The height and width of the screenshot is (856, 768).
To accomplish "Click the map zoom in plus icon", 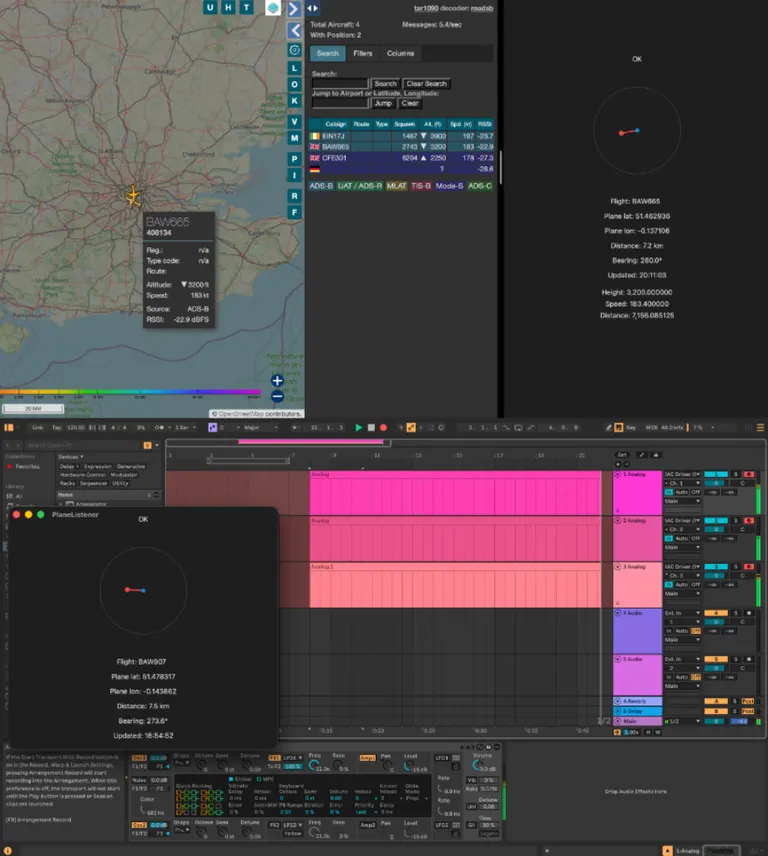I will click(x=277, y=381).
